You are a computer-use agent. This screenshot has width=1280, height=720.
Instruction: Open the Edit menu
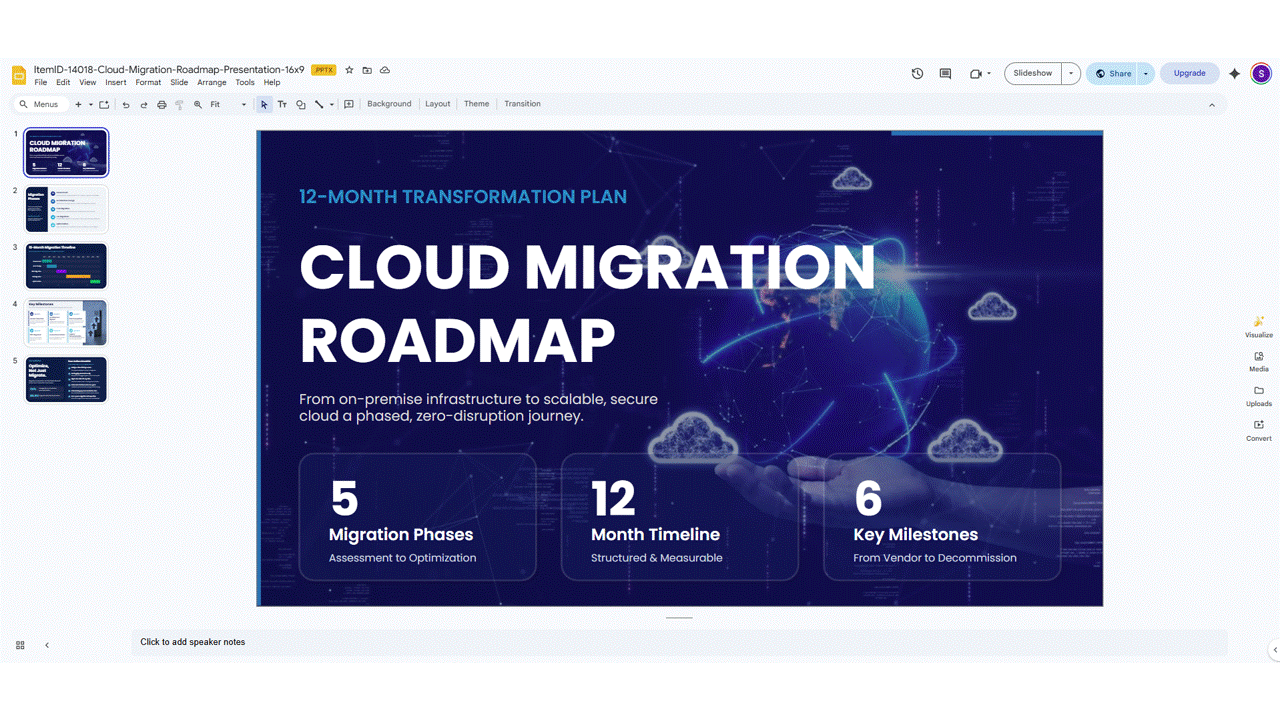pos(63,83)
